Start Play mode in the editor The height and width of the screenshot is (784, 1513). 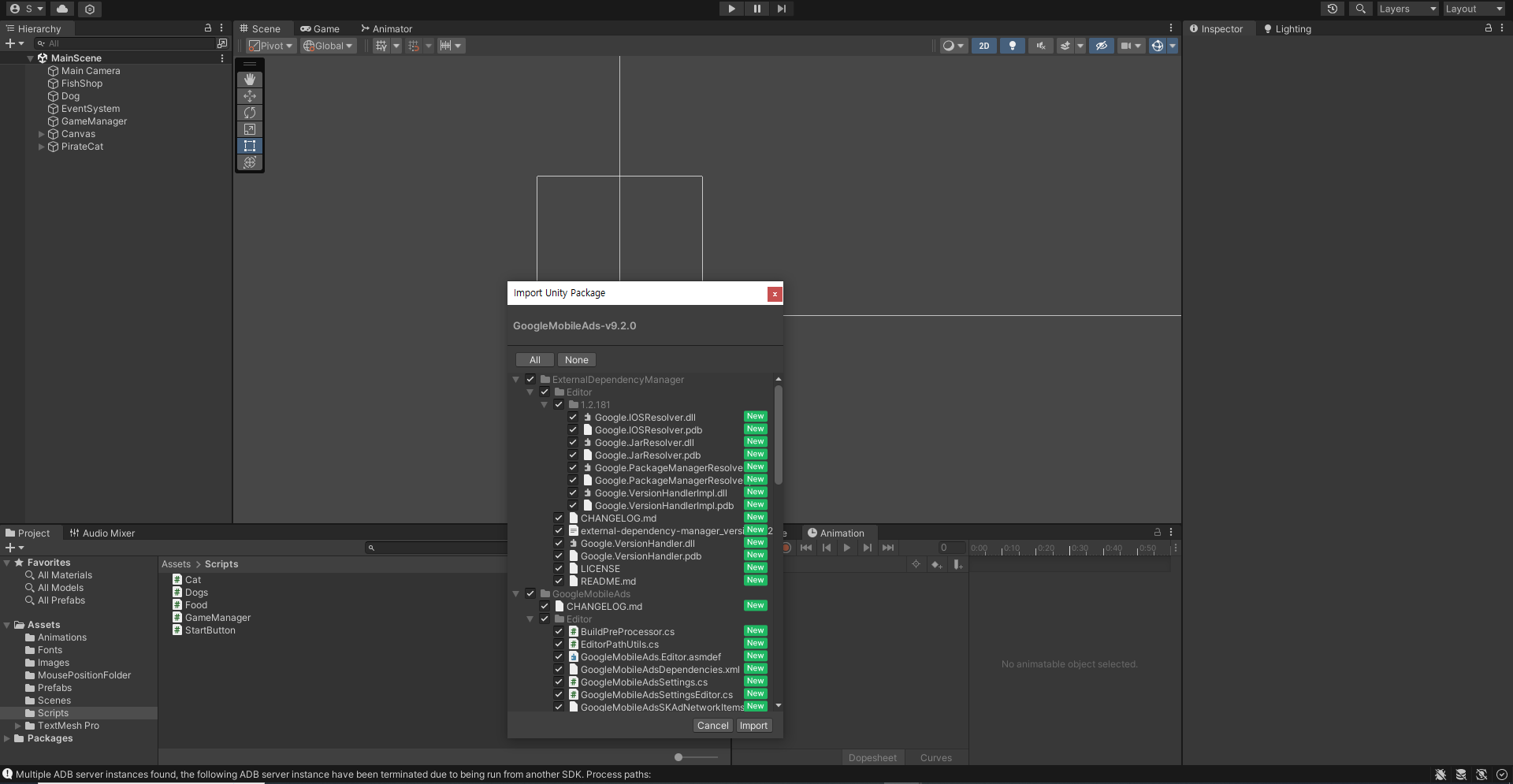[x=731, y=9]
